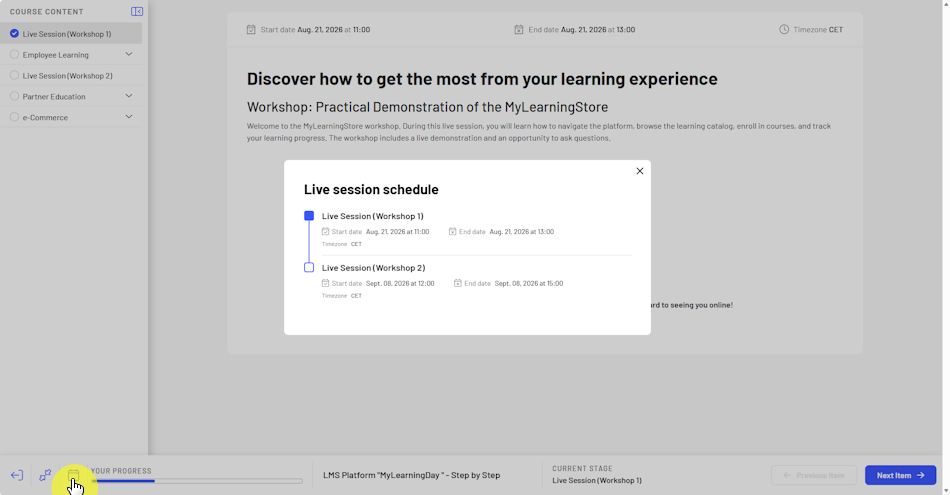Click Workshop 1 start date calendar icon in dialog
Image resolution: width=950 pixels, height=495 pixels.
pyautogui.click(x=325, y=231)
